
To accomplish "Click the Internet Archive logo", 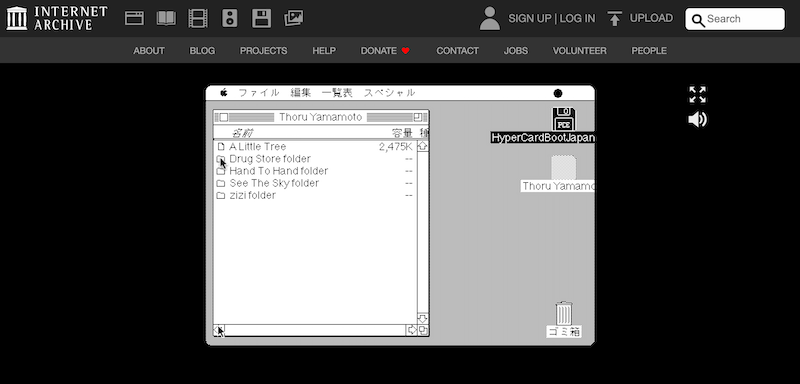I will click(x=57, y=18).
